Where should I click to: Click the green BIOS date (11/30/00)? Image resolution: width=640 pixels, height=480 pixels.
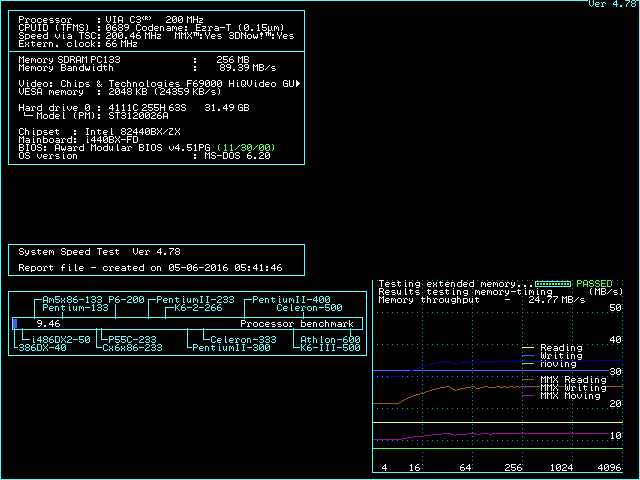click(x=246, y=148)
